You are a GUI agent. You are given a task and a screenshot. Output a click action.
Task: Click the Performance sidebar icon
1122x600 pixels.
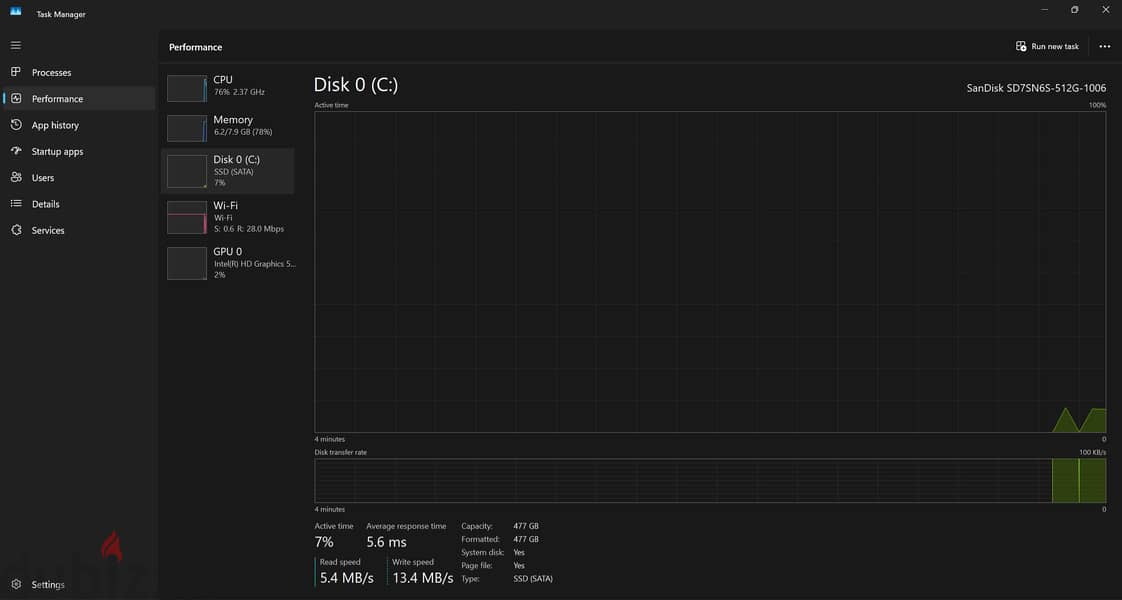tap(16, 99)
